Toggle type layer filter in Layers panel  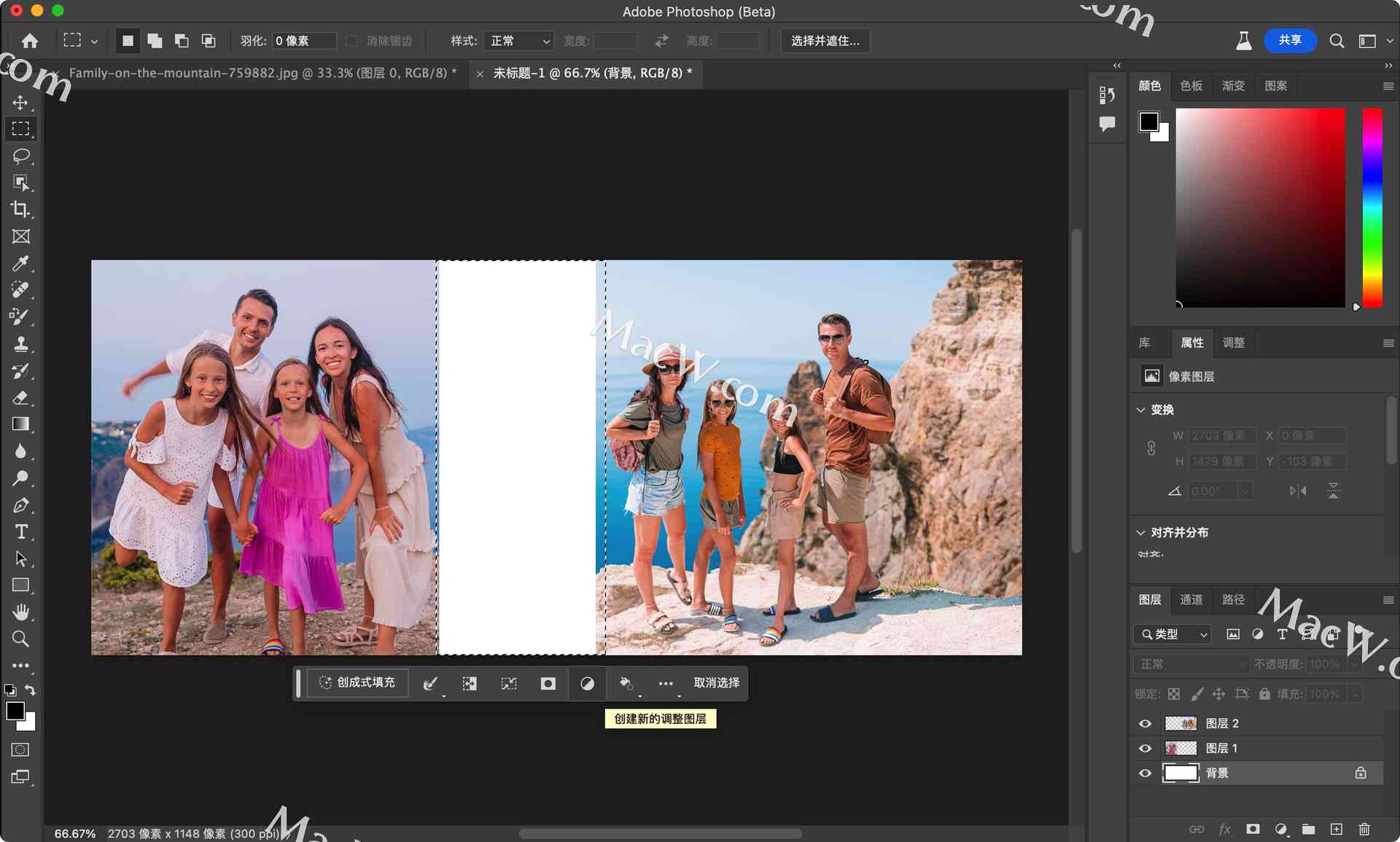pos(1282,634)
